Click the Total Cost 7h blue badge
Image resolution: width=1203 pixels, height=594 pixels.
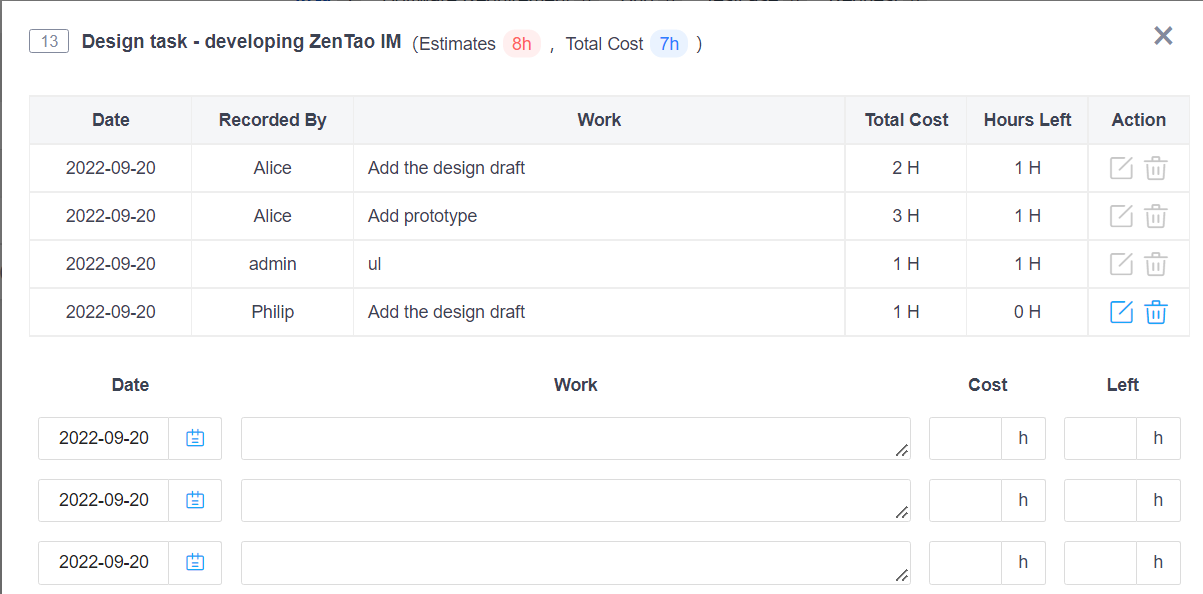(x=669, y=44)
